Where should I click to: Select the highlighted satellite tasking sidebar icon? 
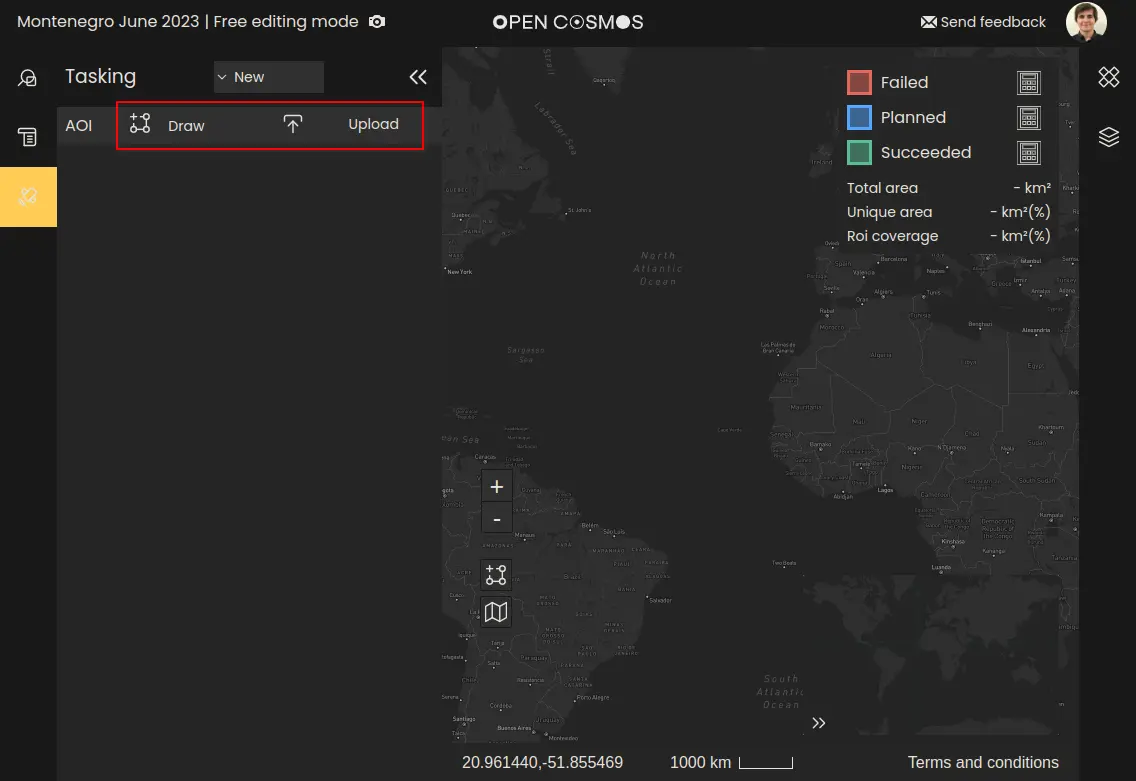28,197
